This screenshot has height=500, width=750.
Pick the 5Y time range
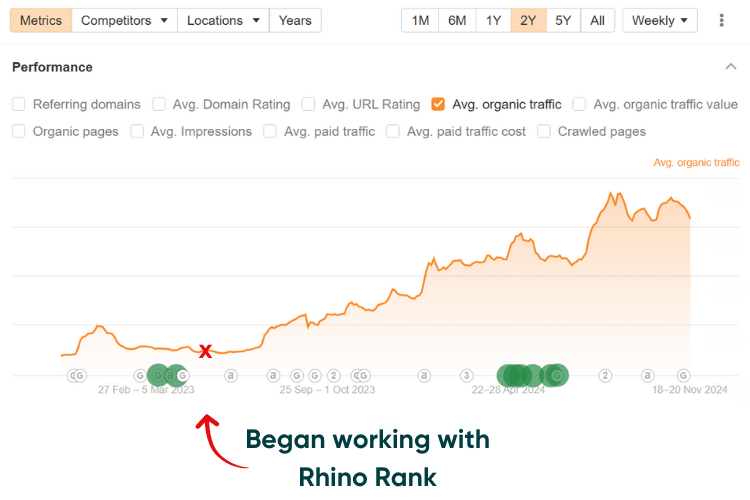pos(563,21)
